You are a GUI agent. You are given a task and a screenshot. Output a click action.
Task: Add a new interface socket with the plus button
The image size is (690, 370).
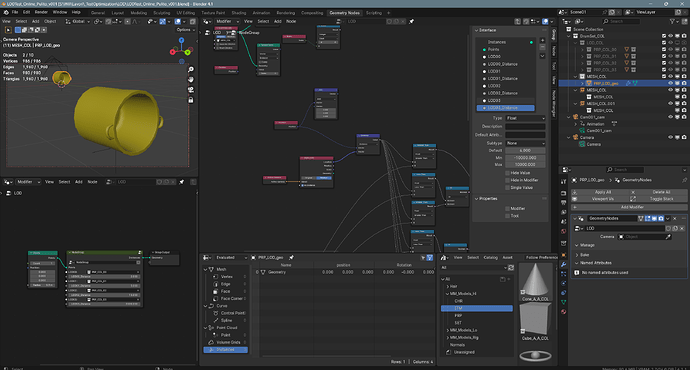point(542,40)
